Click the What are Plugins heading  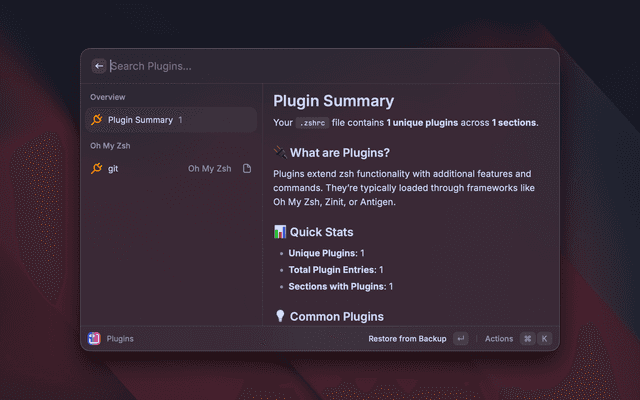point(340,153)
